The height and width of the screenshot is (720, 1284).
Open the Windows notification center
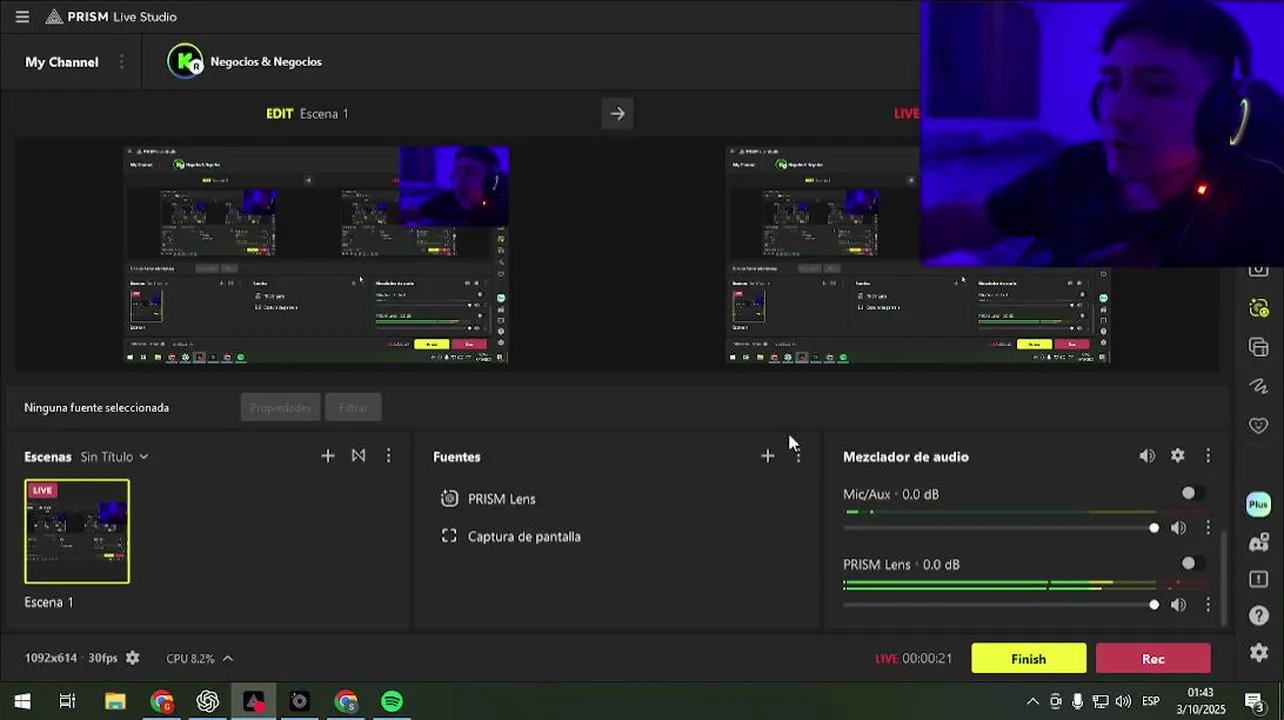pos(1253,702)
